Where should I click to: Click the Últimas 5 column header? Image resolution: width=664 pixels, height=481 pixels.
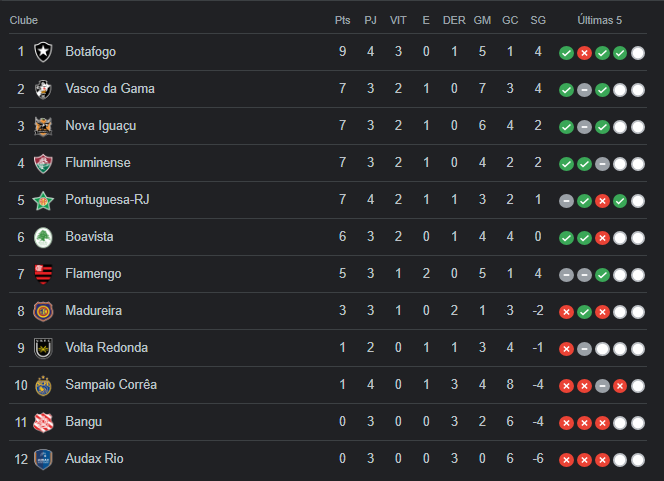tap(600, 20)
